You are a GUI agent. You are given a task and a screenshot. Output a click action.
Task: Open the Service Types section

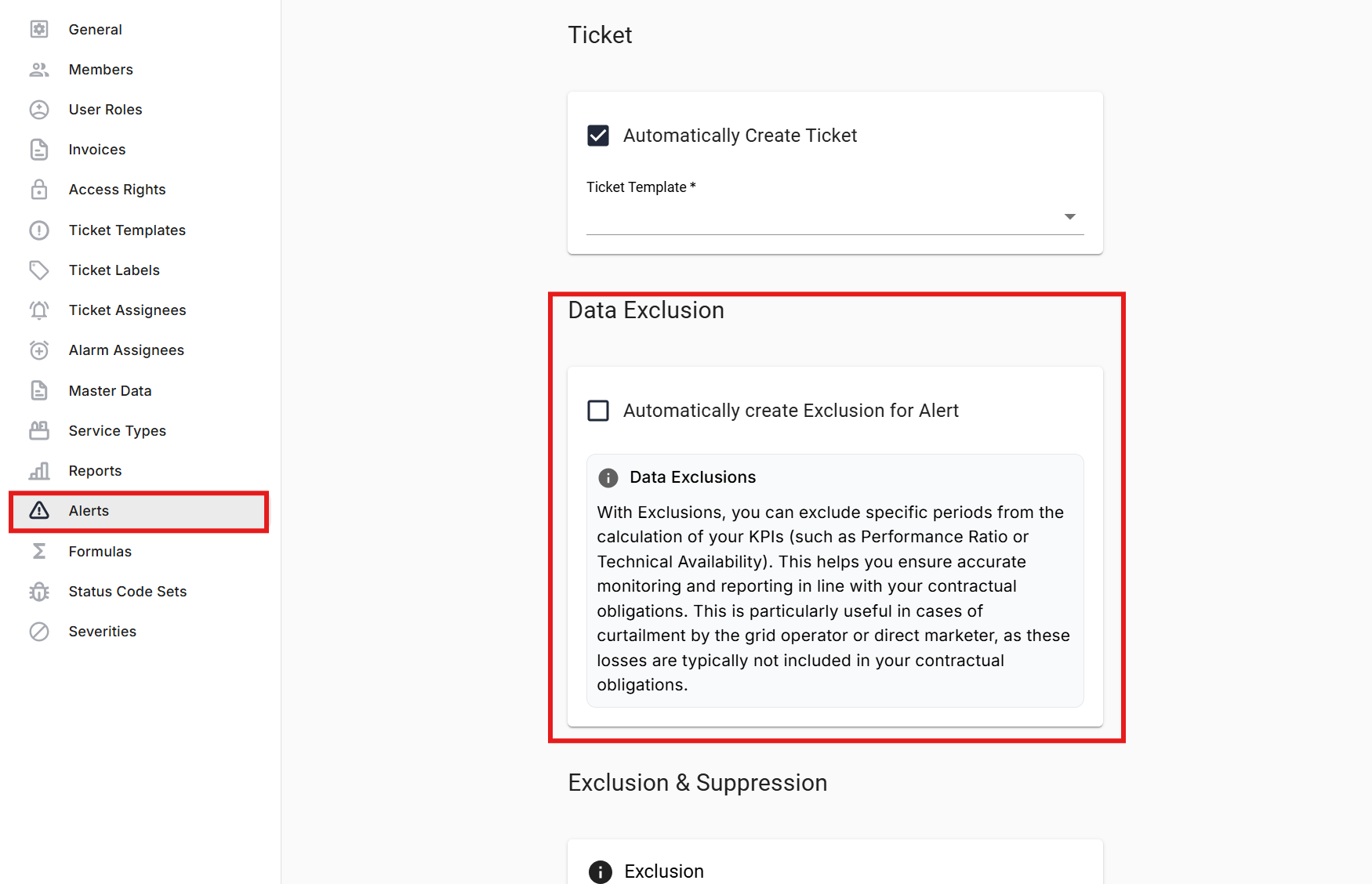click(x=118, y=431)
